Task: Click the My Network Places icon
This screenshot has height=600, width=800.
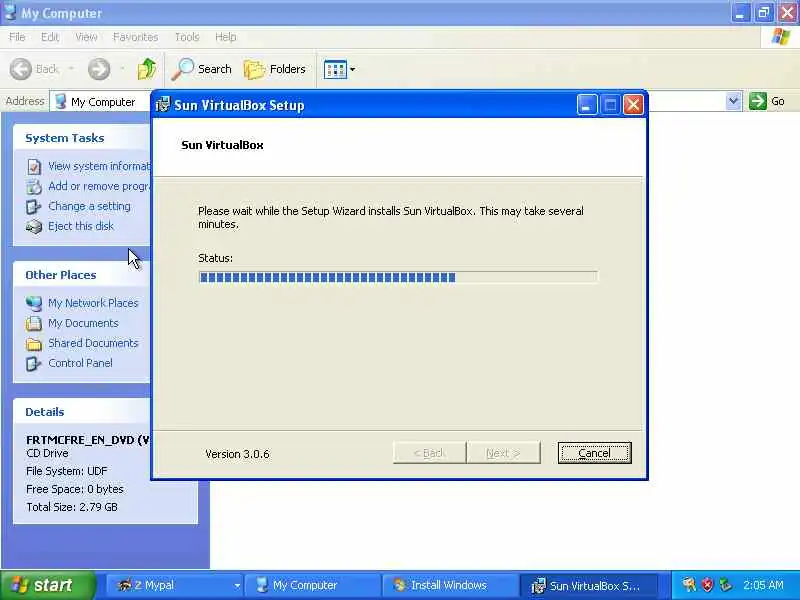Action: tap(34, 304)
